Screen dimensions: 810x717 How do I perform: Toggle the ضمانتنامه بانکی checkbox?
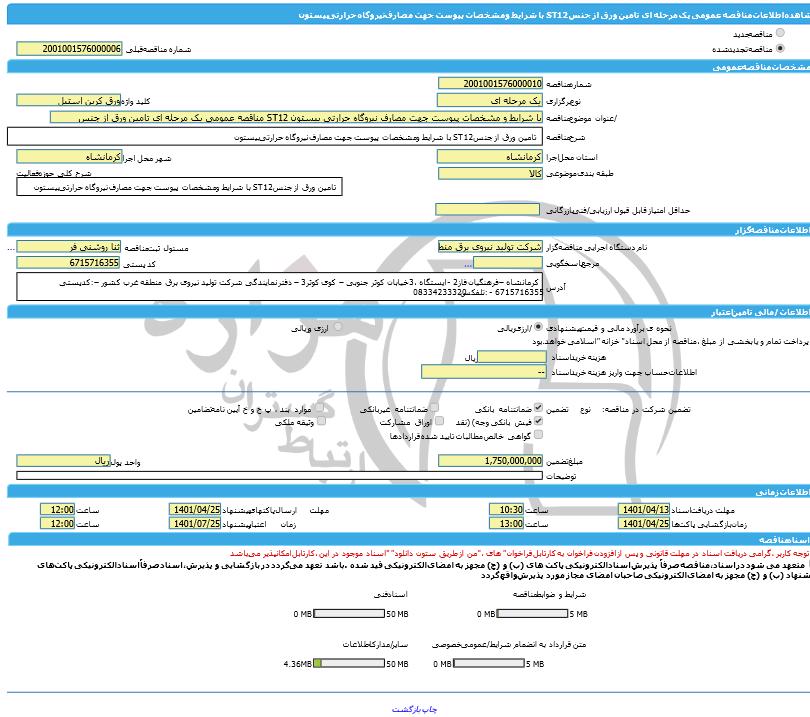tap(540, 408)
